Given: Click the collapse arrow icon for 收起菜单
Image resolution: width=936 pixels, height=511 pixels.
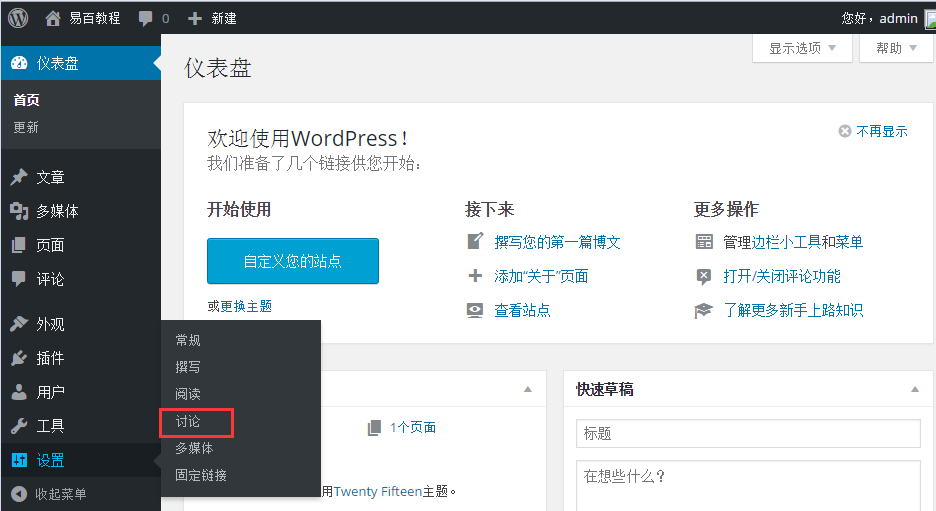Looking at the screenshot, I should click(19, 494).
